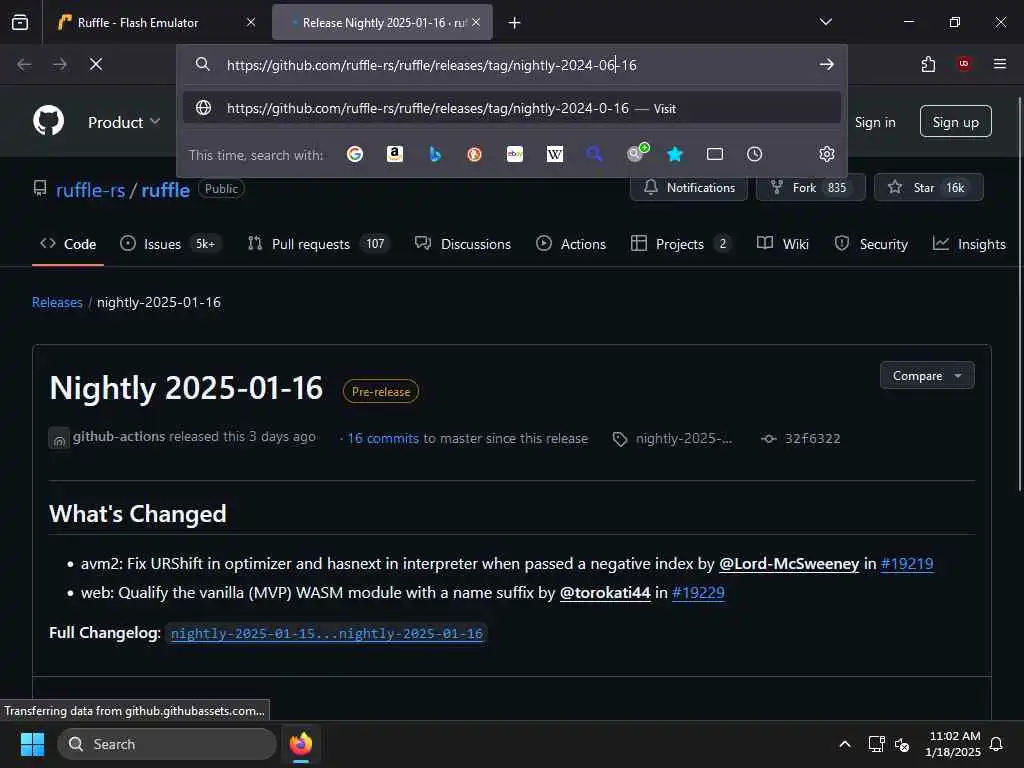Open the 16 commits link

pos(383,439)
